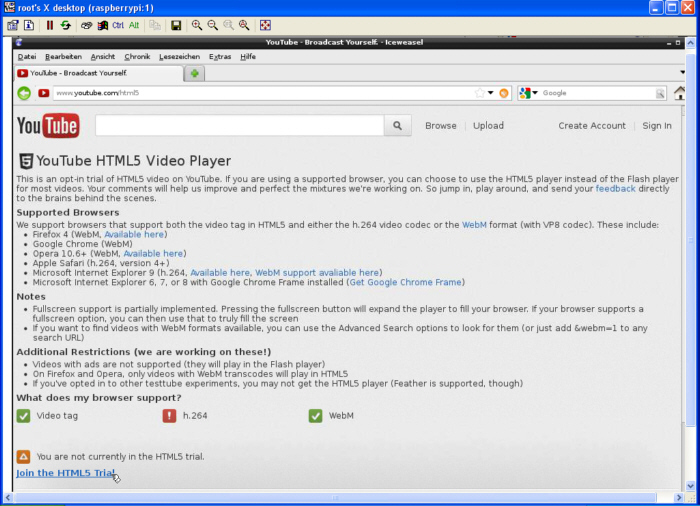Click the VNC viewer scroll left arrow
The height and width of the screenshot is (506, 700).
(x=8, y=498)
